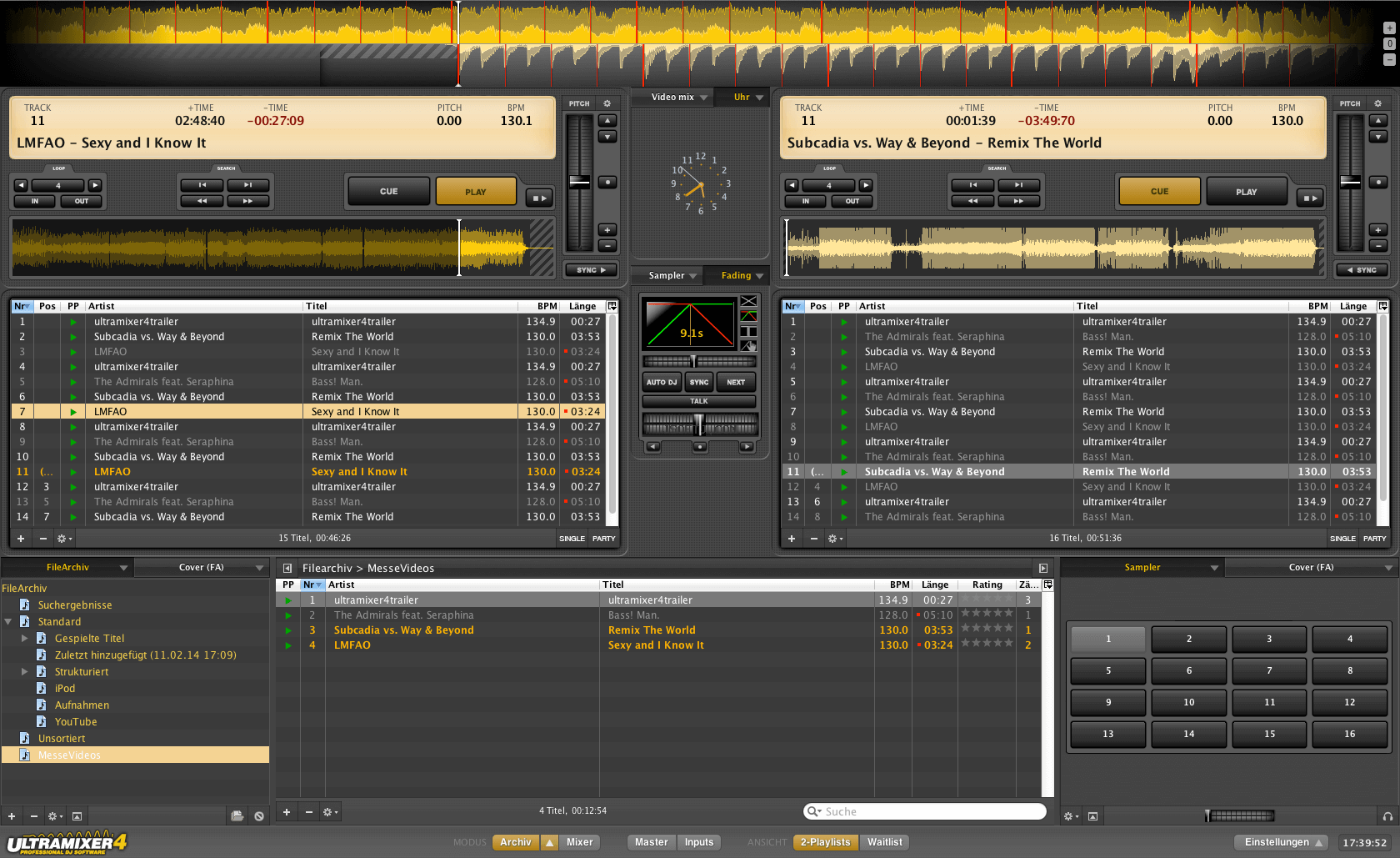Toggle PARTY mode on left playlist
Viewport: 1400px width, 858px height.
[x=603, y=539]
